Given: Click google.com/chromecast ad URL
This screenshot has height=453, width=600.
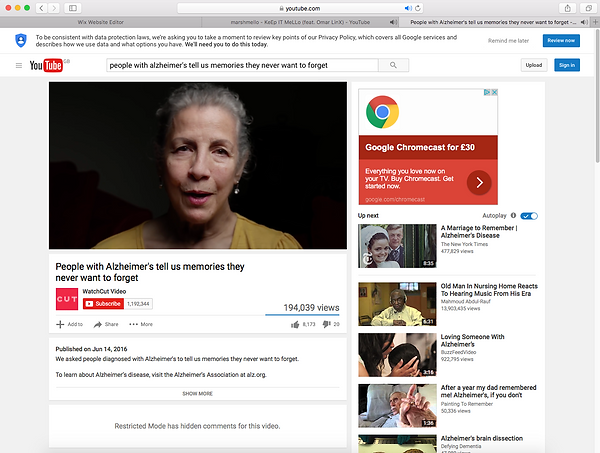Looking at the screenshot, I should tap(395, 199).
